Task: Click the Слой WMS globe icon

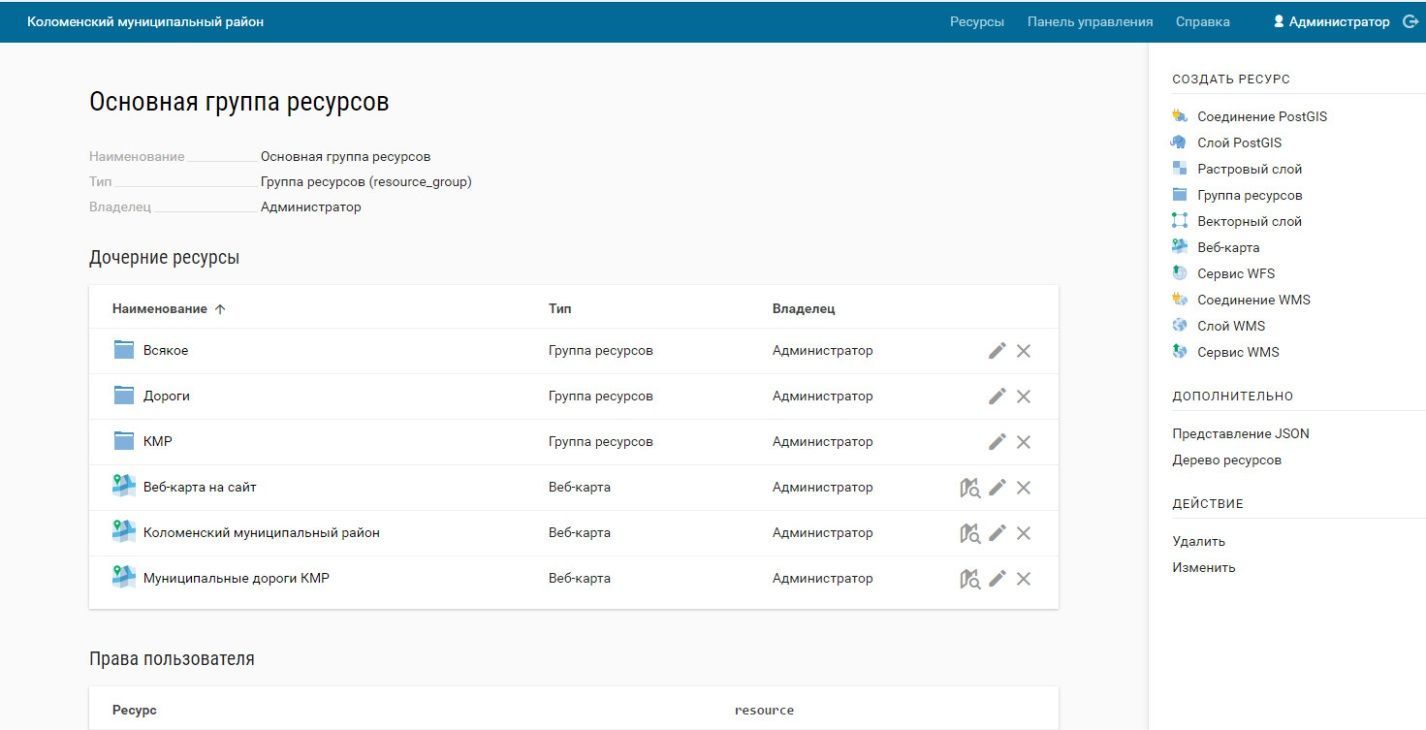Action: point(1178,326)
